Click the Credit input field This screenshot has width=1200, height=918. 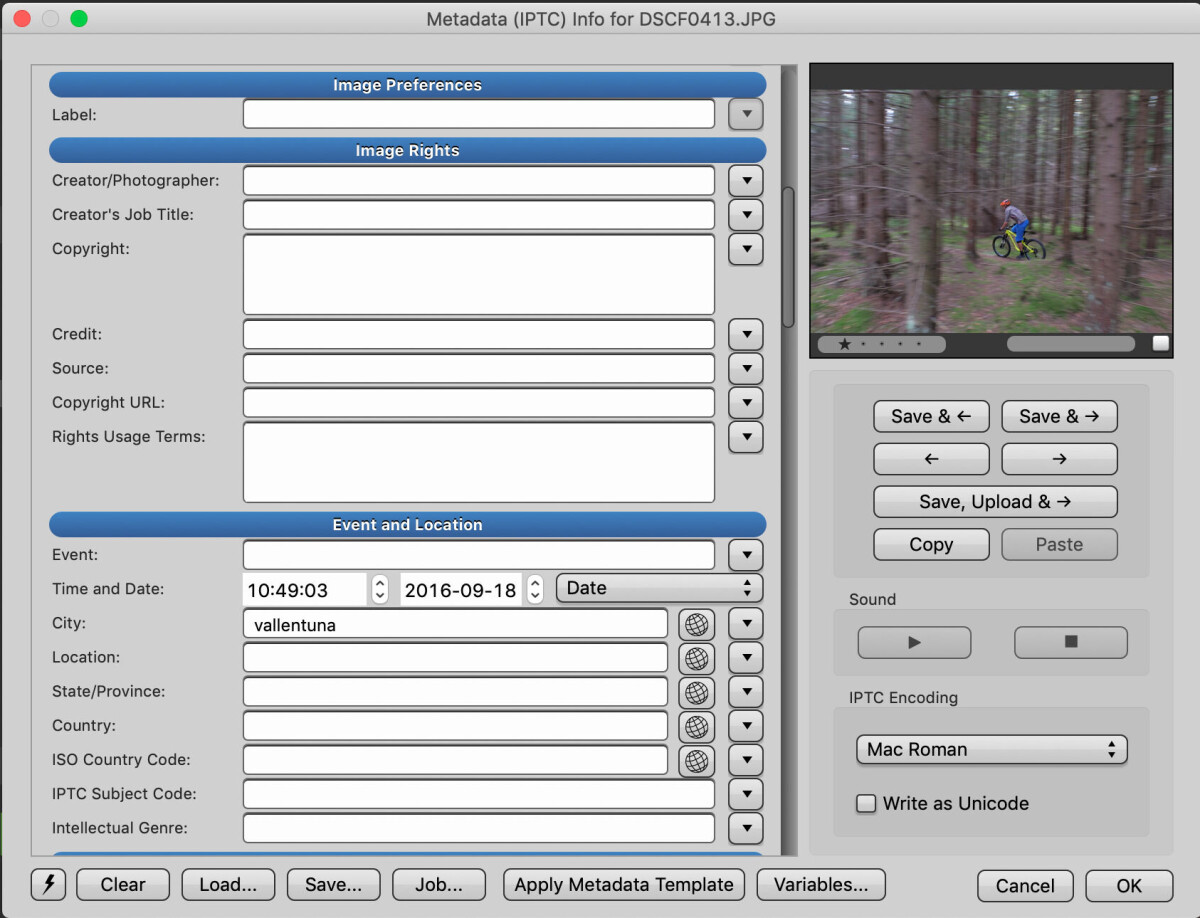(479, 334)
